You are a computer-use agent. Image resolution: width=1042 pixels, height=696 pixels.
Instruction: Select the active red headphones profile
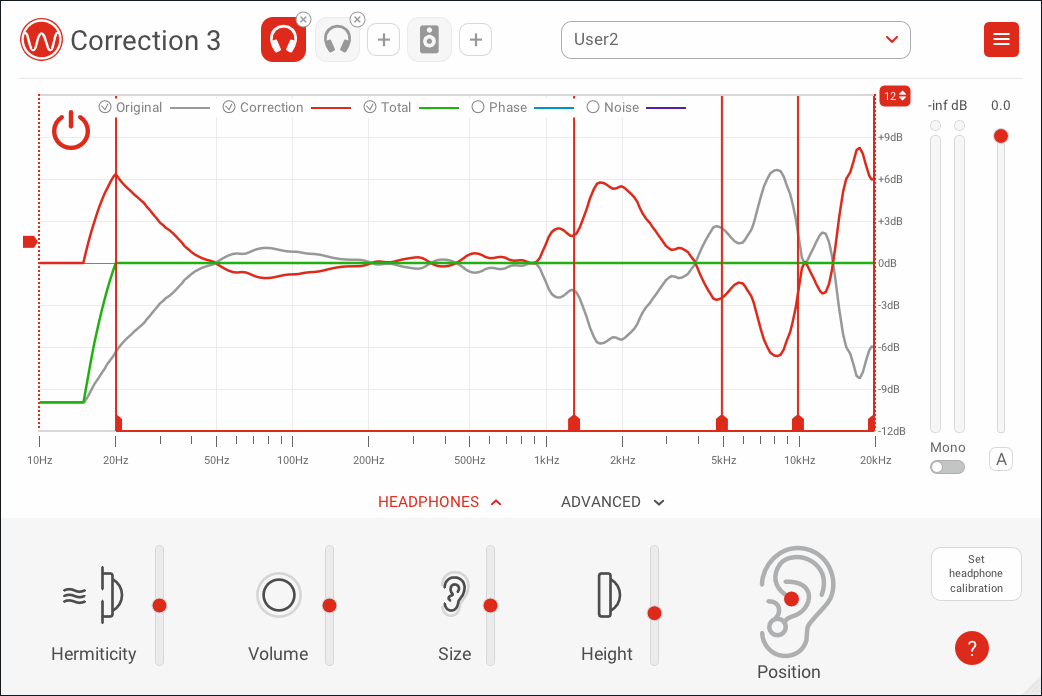point(283,41)
